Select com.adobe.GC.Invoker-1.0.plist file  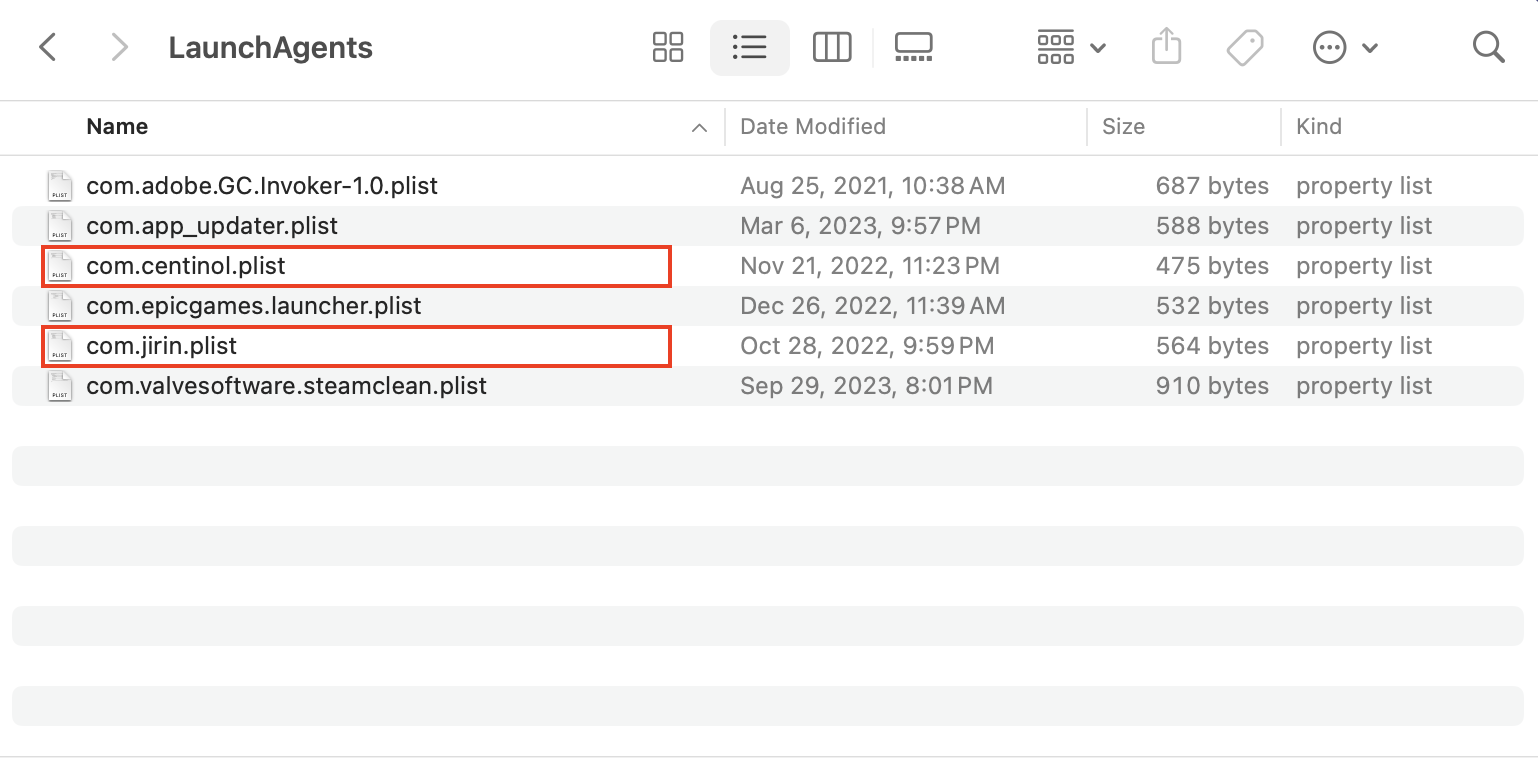[262, 186]
